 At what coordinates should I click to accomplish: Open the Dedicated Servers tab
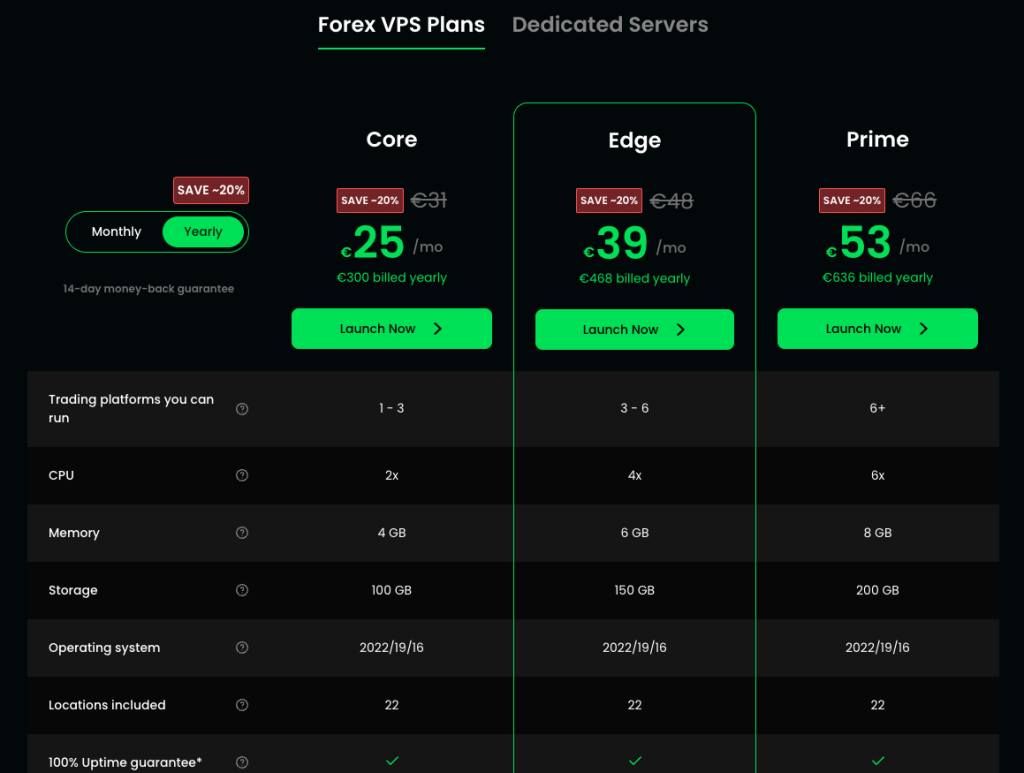610,25
